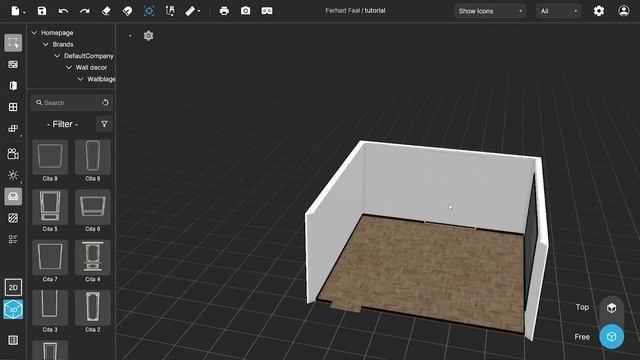
Task: Select the room drawing tool in sidebar
Action: pyautogui.click(x=13, y=42)
